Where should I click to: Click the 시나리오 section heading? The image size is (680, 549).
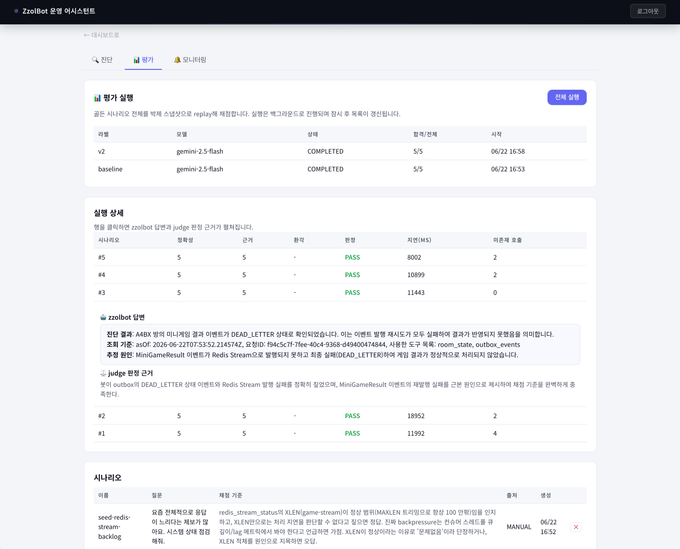pyautogui.click(x=108, y=477)
